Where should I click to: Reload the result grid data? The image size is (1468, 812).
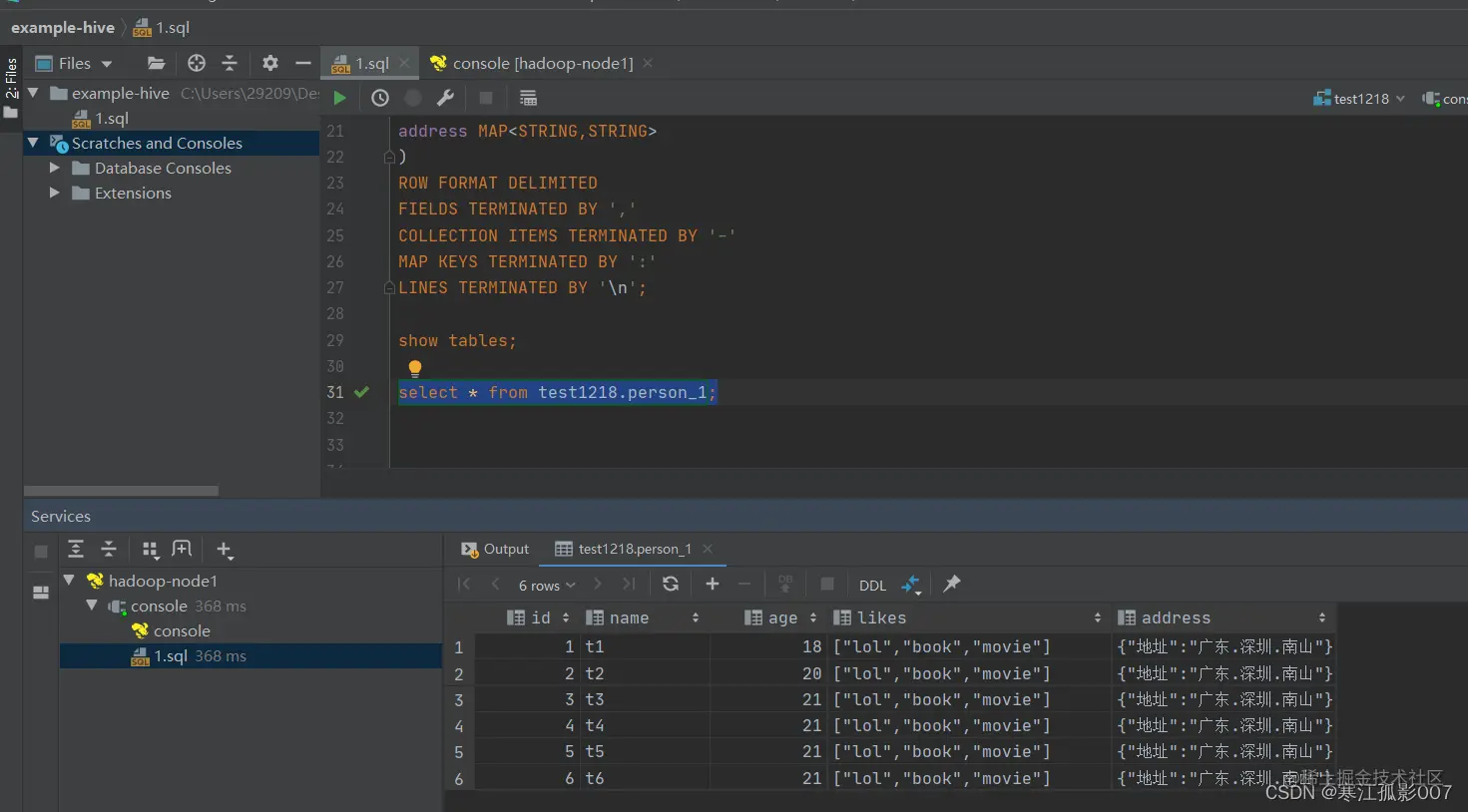pos(671,584)
